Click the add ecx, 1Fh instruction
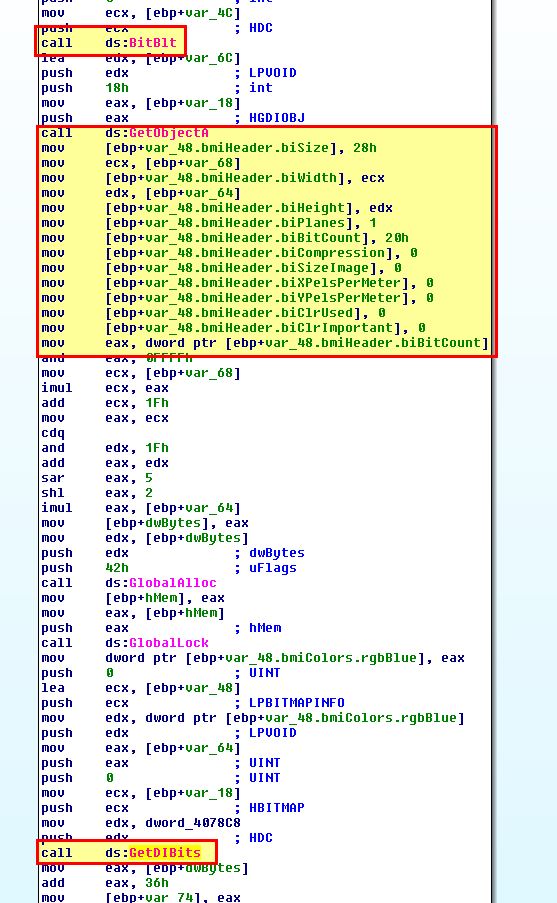This screenshot has width=557, height=903. pyautogui.click(x=105, y=403)
